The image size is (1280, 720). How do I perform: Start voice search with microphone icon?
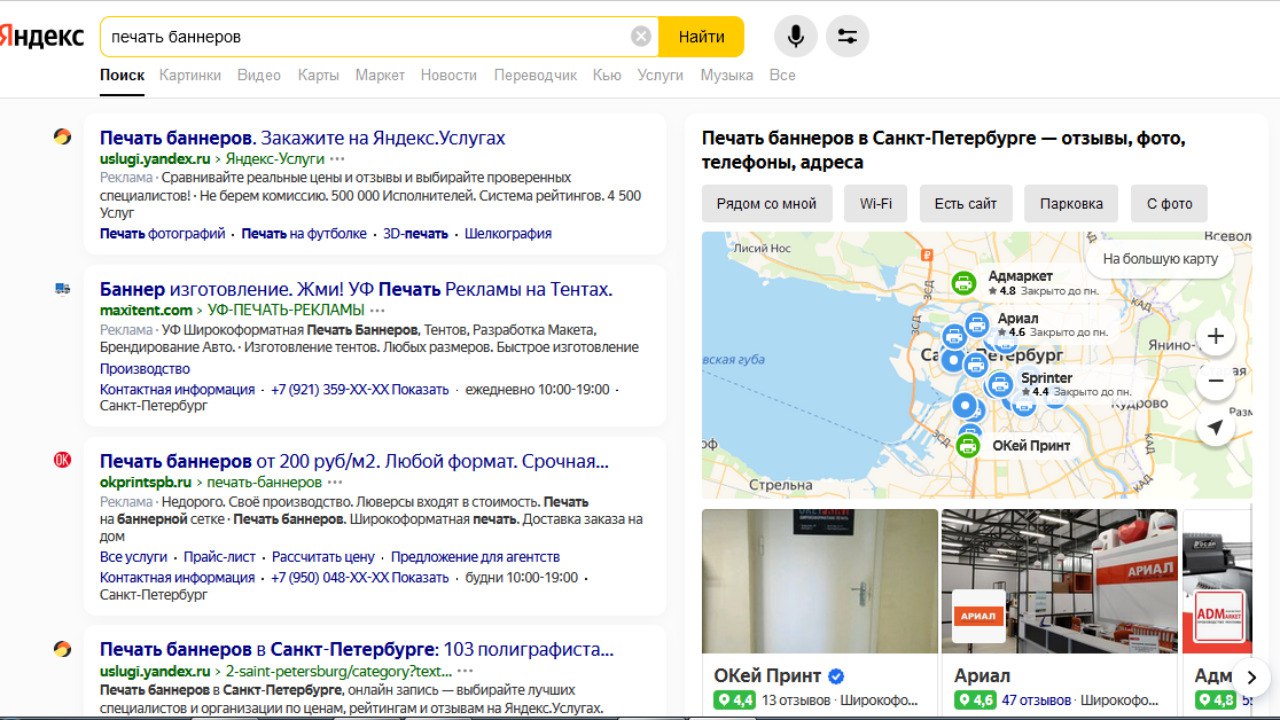(796, 37)
